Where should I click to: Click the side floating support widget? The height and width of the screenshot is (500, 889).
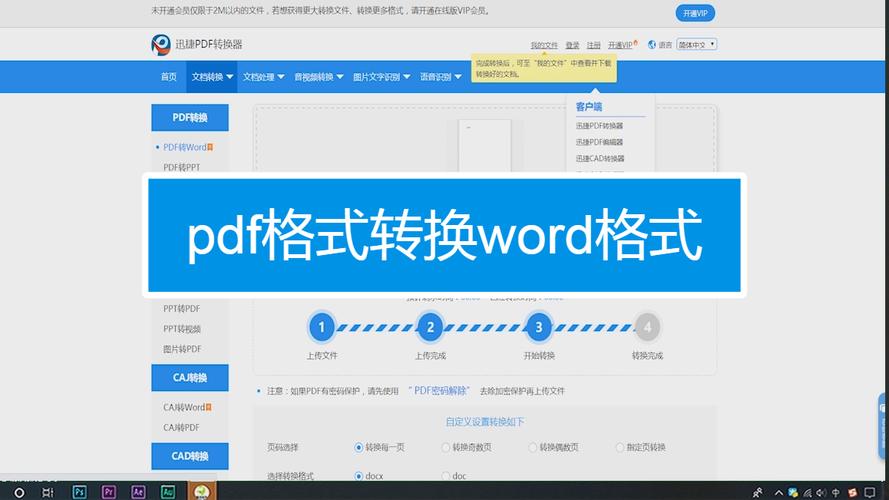[883, 426]
